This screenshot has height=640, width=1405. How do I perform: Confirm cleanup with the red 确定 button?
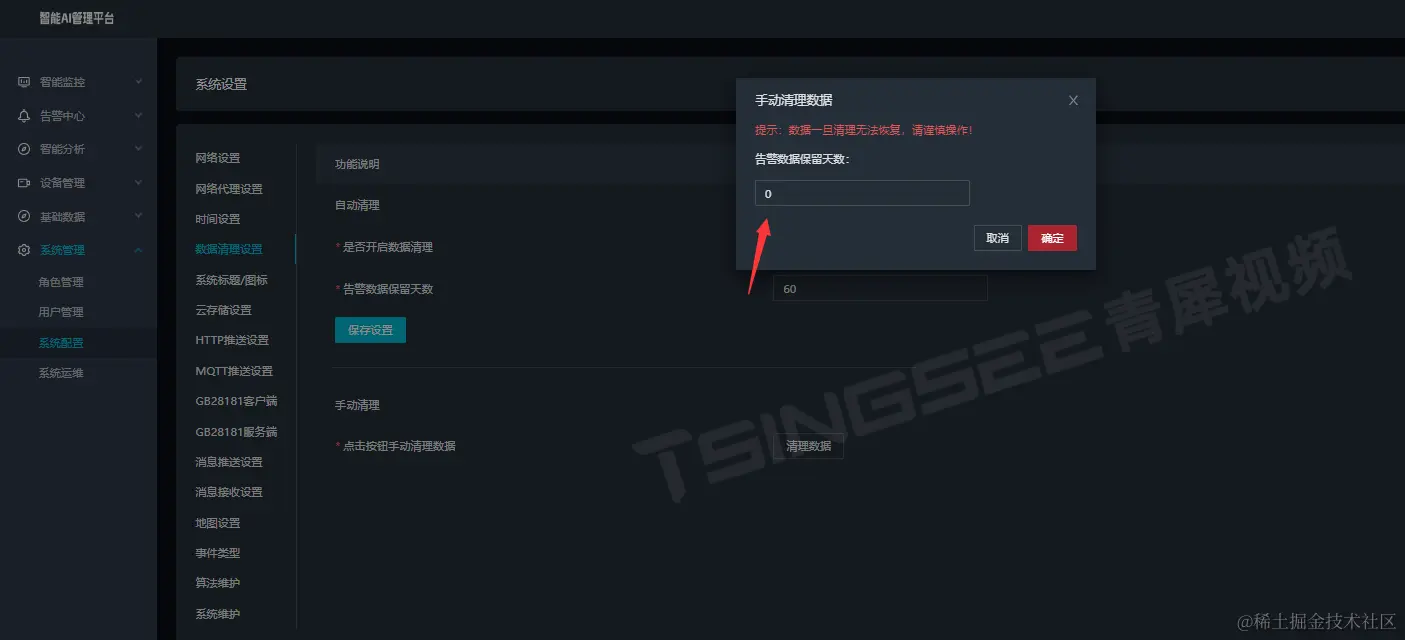(1052, 238)
